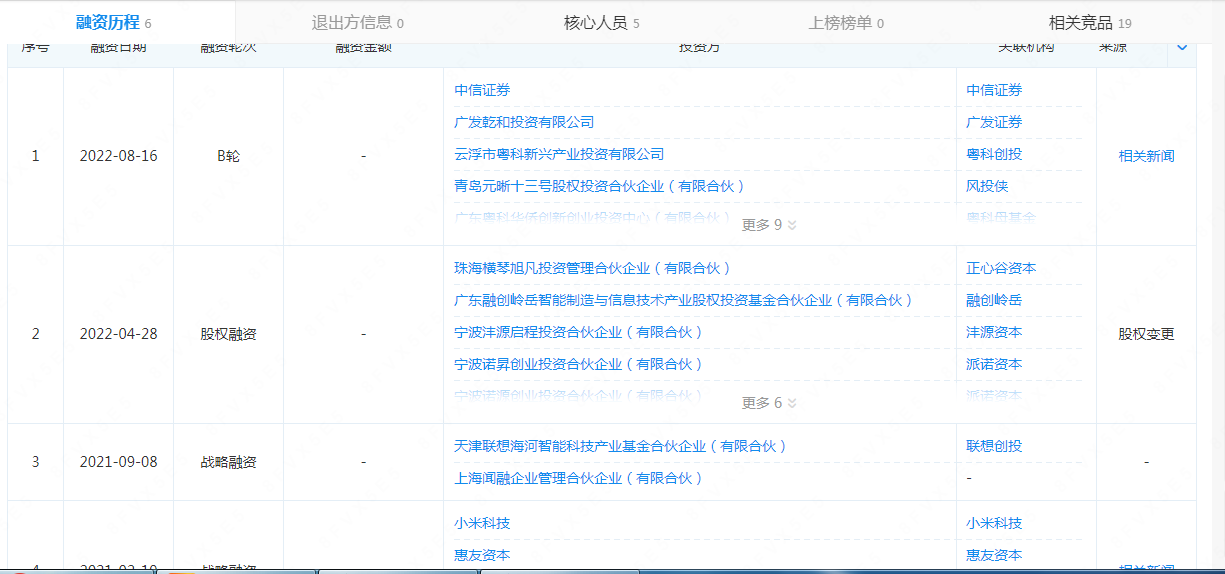Open 宁波沣源启程投资合伙企业 link

pyautogui.click(x=578, y=332)
